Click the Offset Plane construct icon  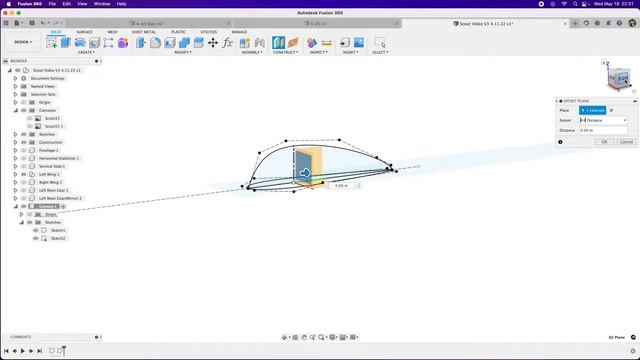click(x=278, y=42)
